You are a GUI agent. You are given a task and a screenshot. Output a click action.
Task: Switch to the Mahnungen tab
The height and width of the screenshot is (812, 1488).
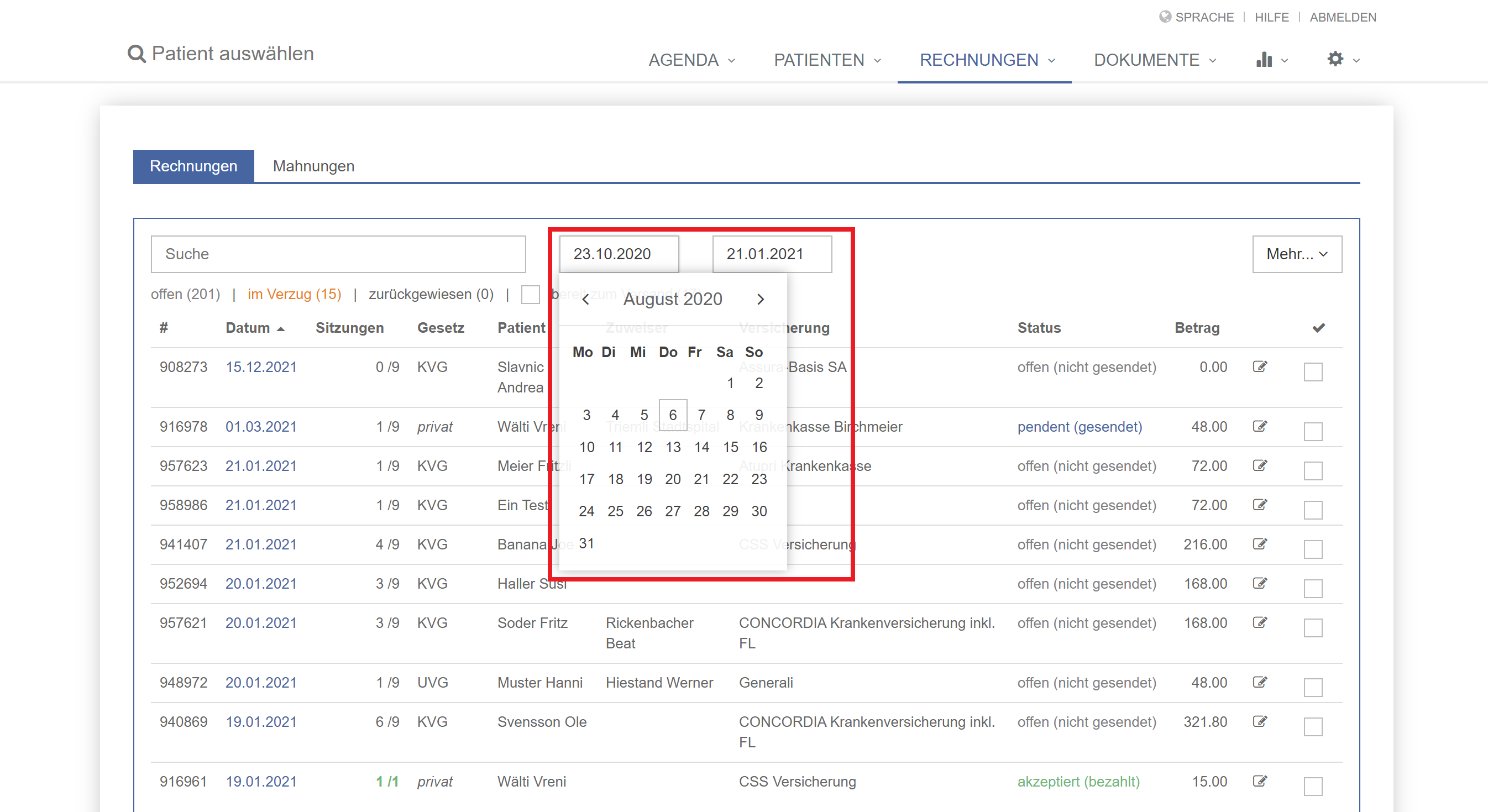pyautogui.click(x=313, y=166)
